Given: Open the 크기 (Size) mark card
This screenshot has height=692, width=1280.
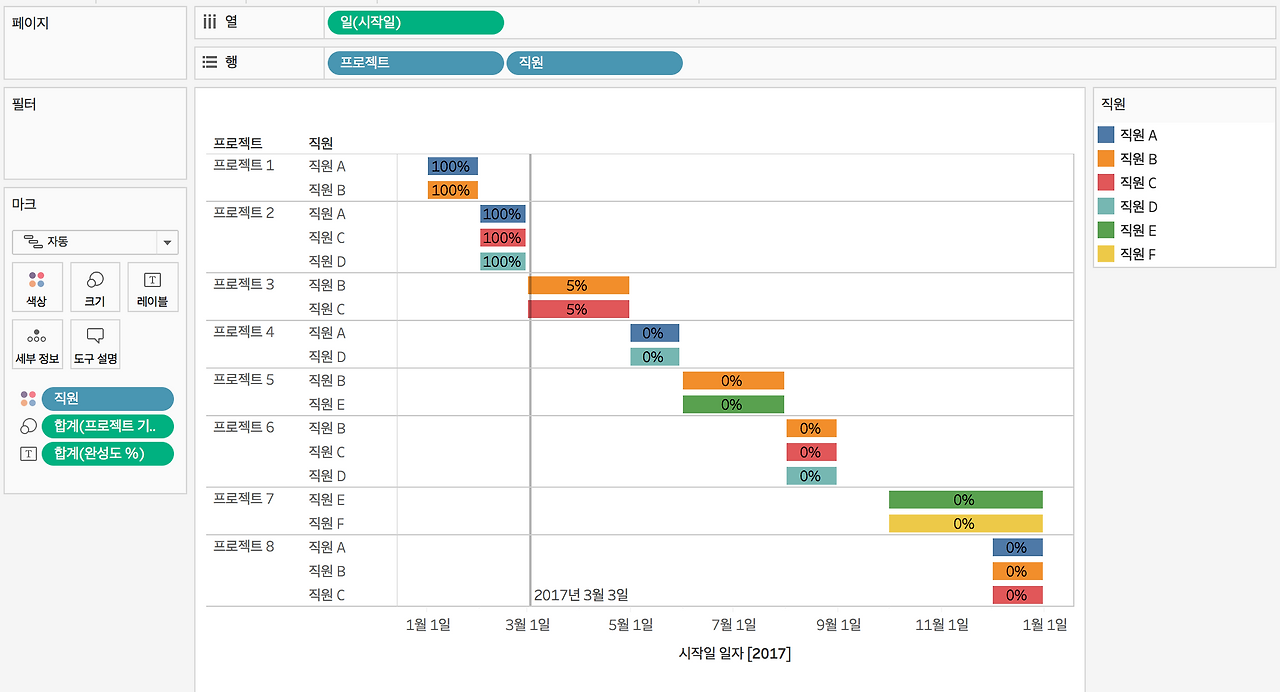Looking at the screenshot, I should 95,287.
